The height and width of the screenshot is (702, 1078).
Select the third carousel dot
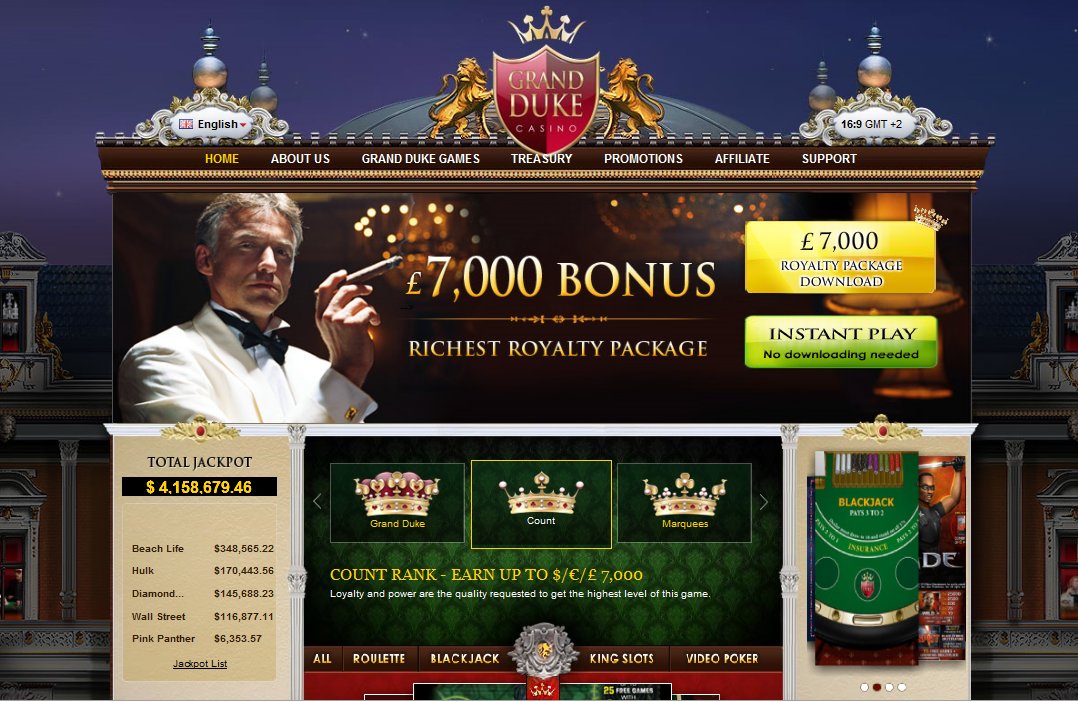(890, 687)
